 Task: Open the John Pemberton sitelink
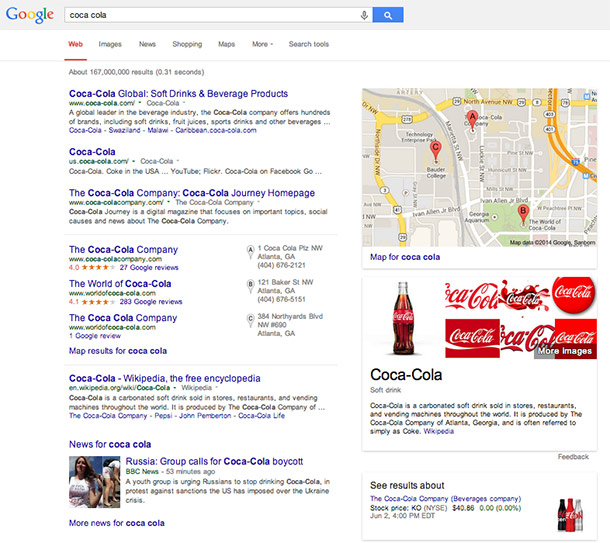[x=205, y=416]
